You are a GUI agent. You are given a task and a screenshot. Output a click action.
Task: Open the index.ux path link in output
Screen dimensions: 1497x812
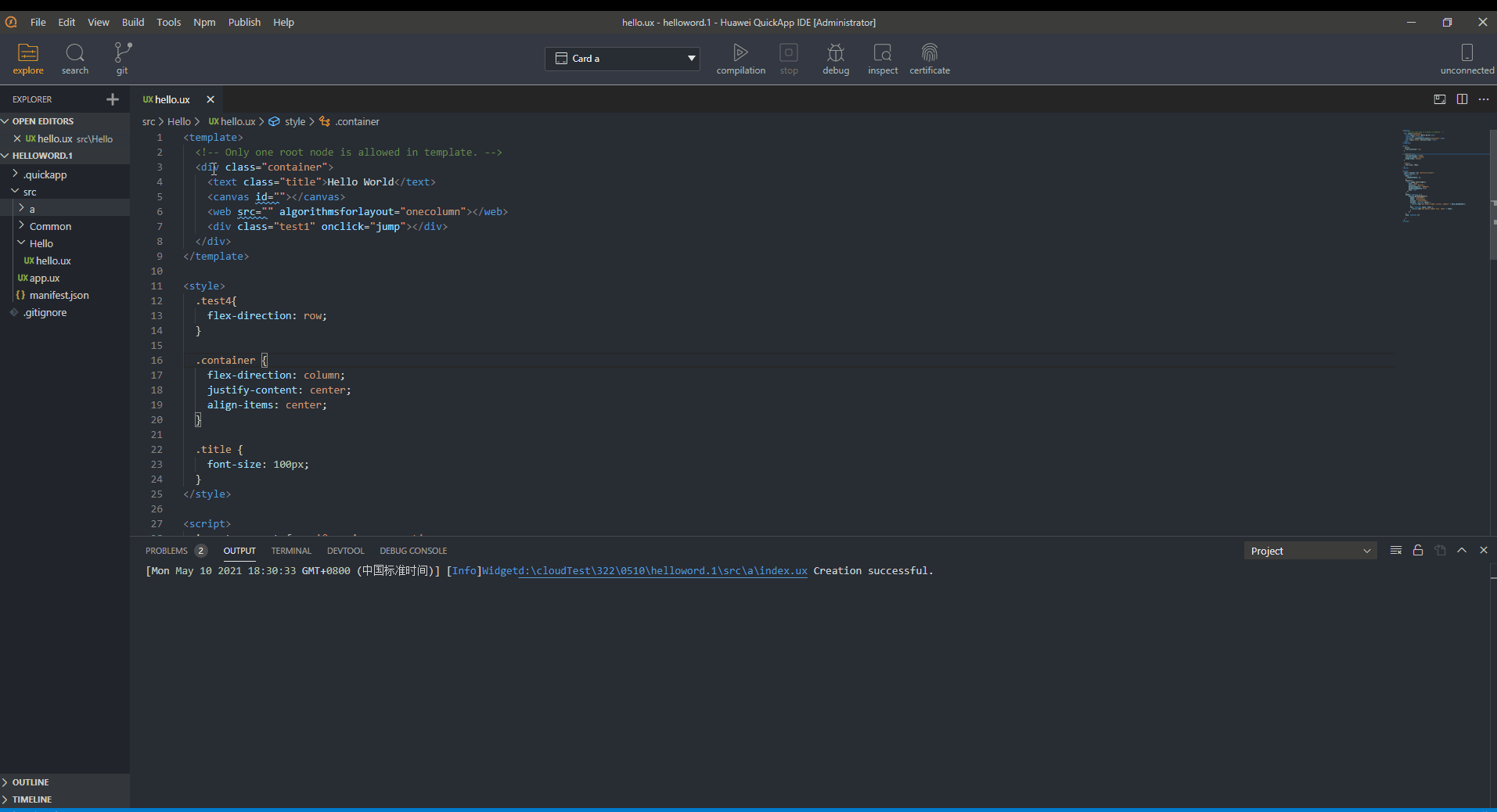click(663, 571)
